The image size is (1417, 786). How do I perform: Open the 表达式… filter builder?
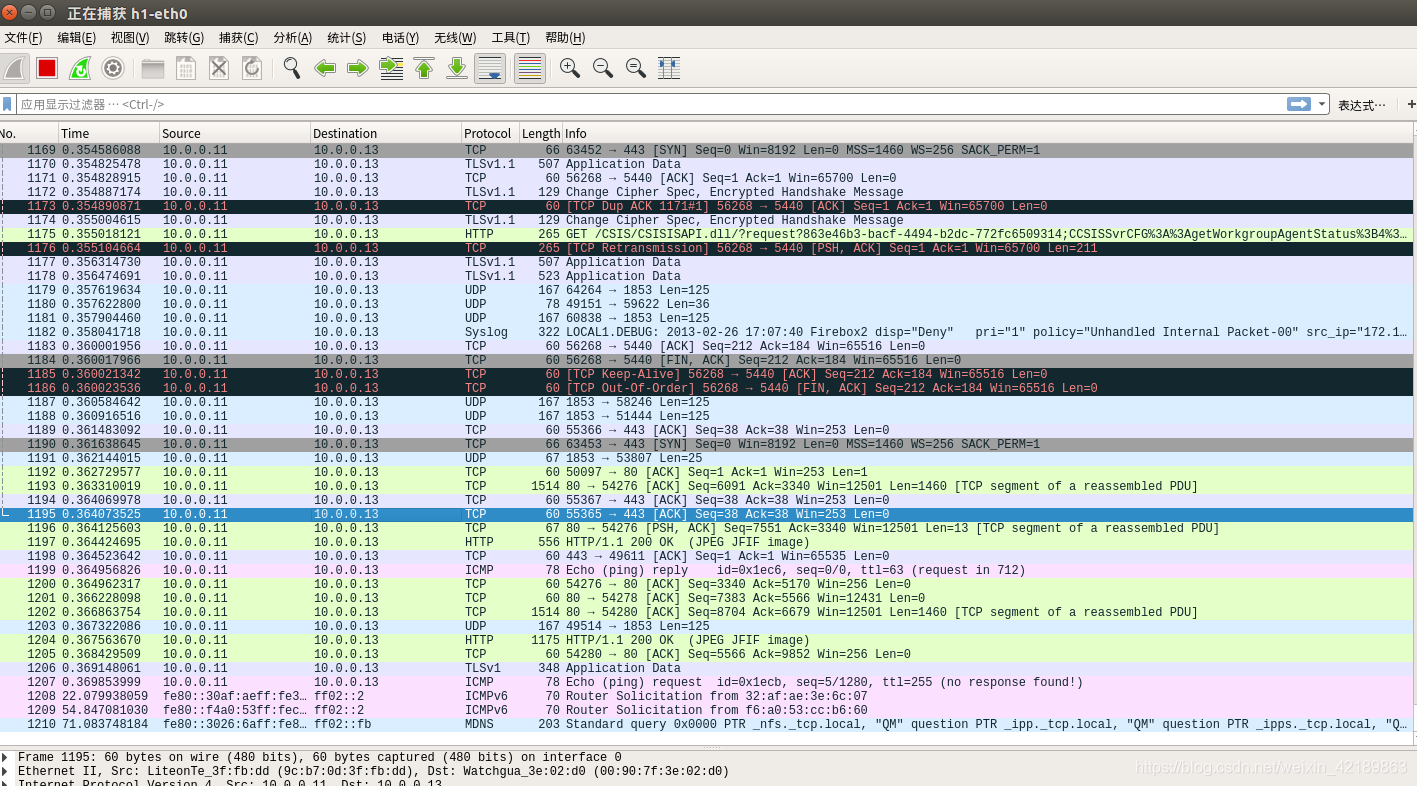[x=1360, y=103]
